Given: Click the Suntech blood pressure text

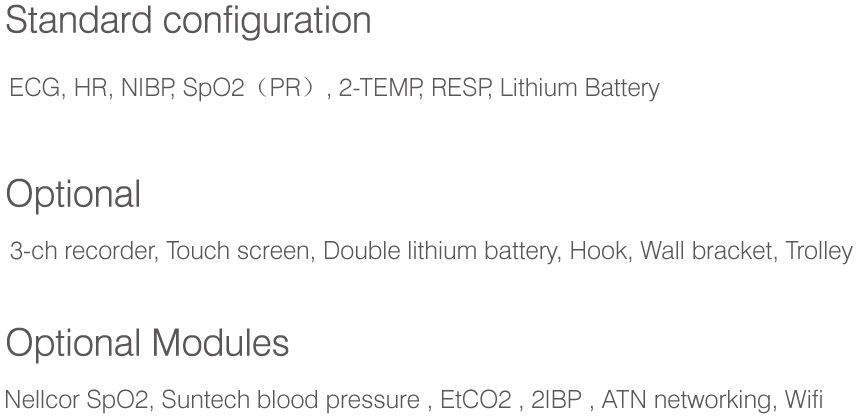Looking at the screenshot, I should click(x=288, y=401).
